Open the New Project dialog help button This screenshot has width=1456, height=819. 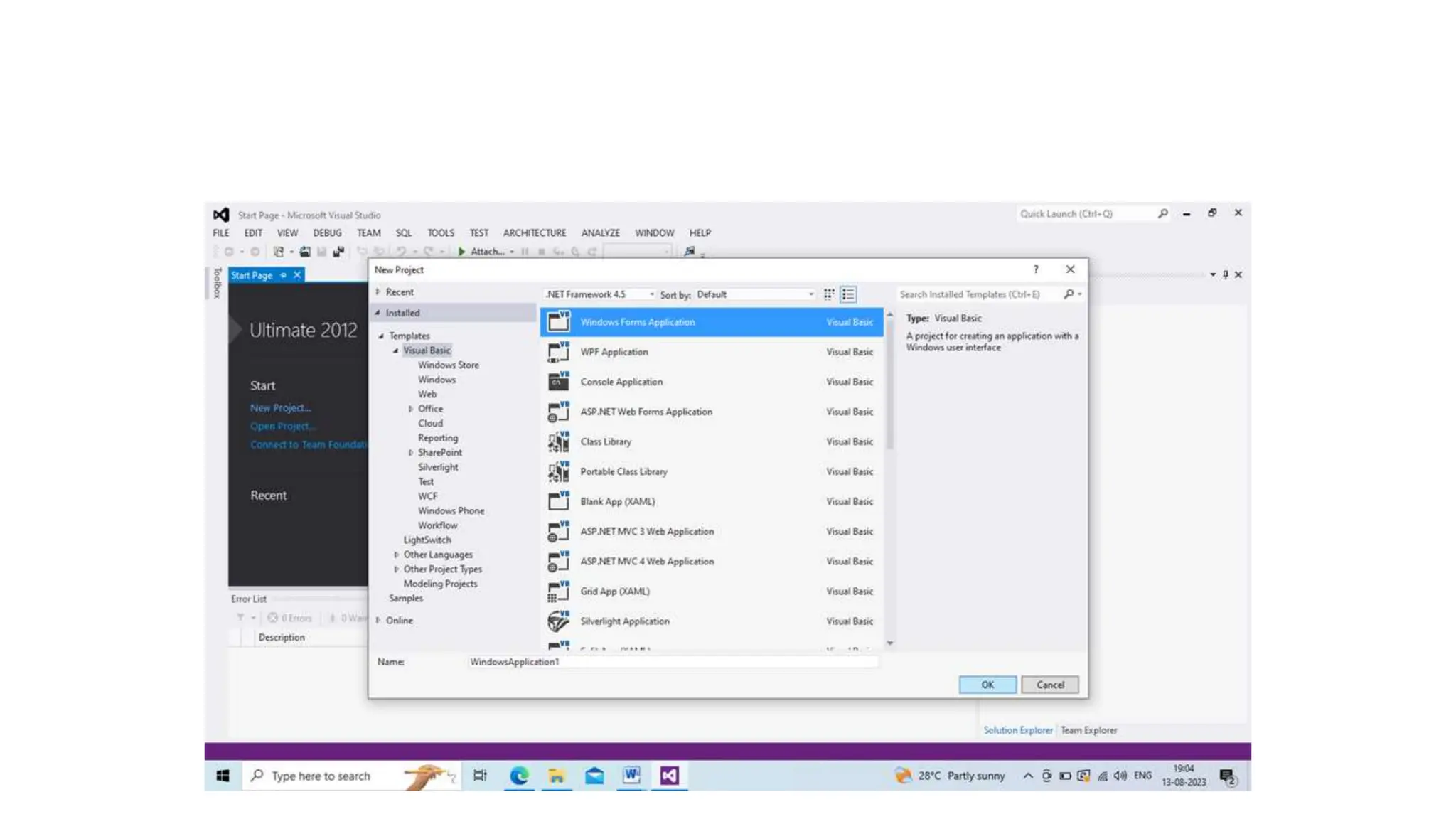pos(1036,269)
